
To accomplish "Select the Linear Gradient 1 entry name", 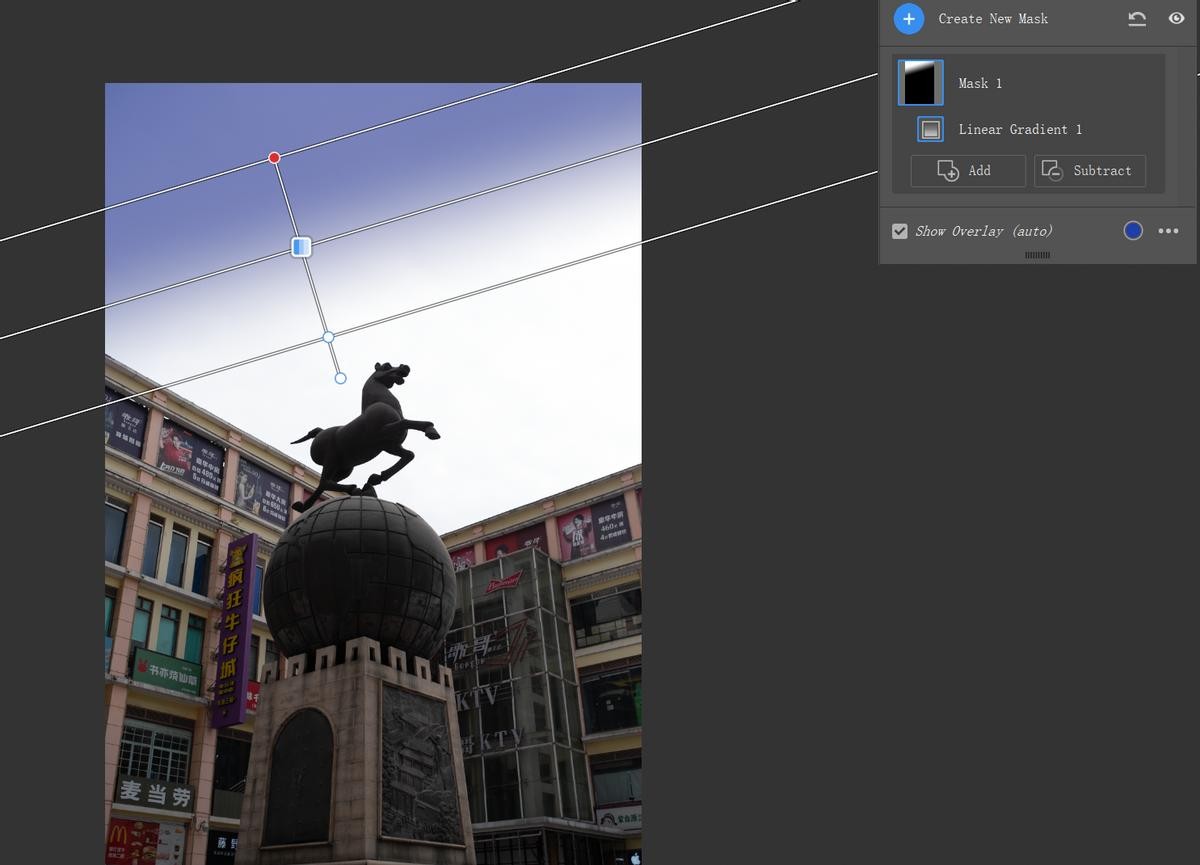I will coord(1020,130).
